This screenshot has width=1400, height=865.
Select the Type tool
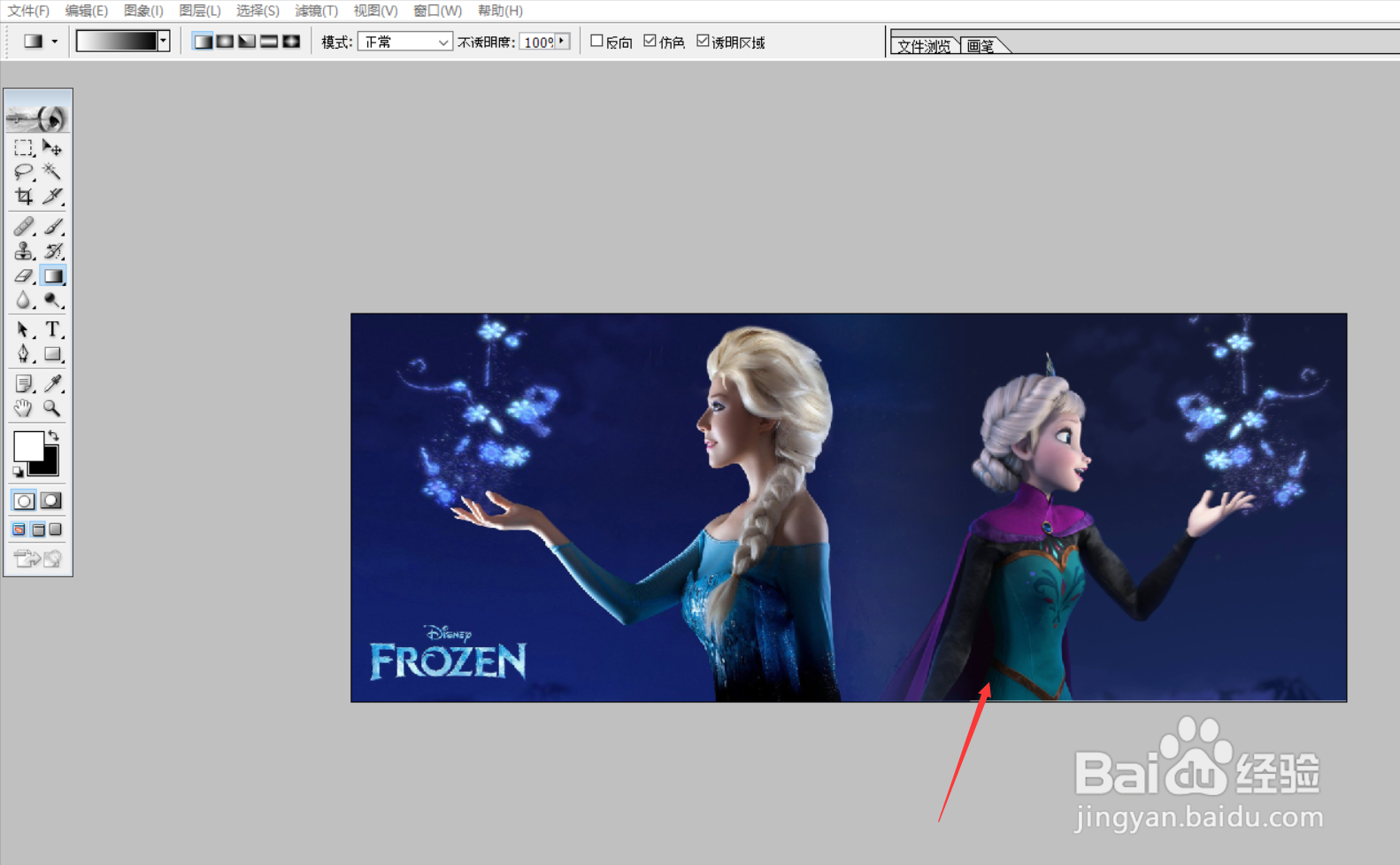click(52, 329)
